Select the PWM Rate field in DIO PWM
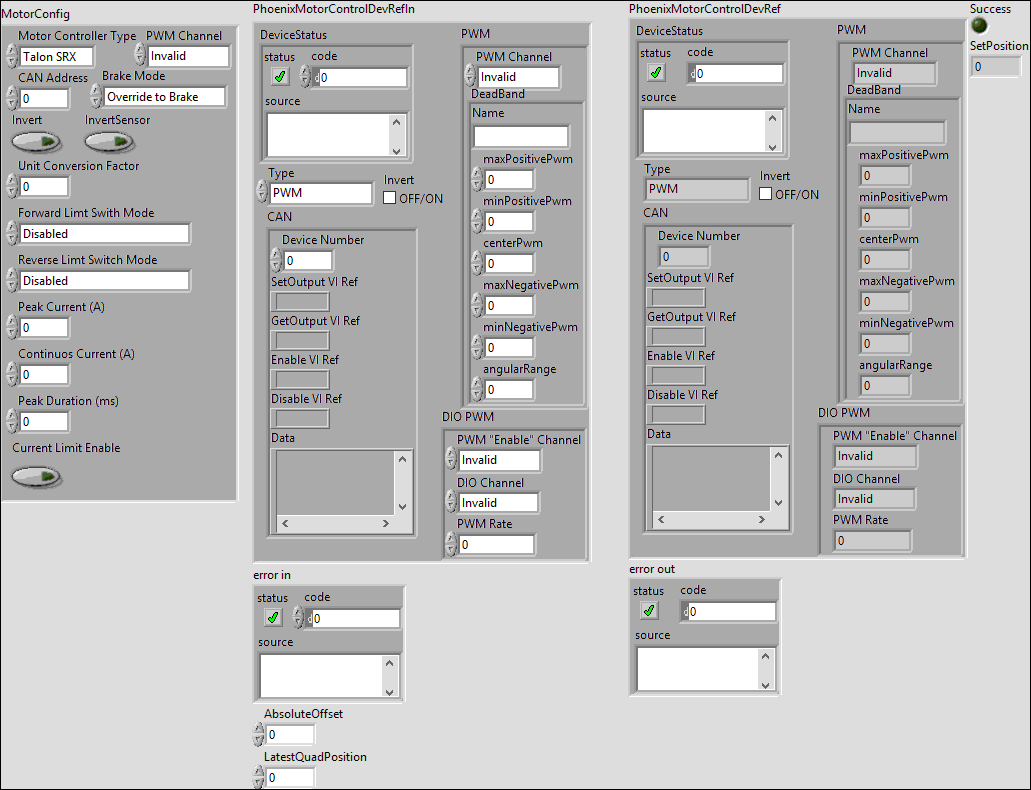This screenshot has width=1031, height=790. pyautogui.click(x=496, y=545)
